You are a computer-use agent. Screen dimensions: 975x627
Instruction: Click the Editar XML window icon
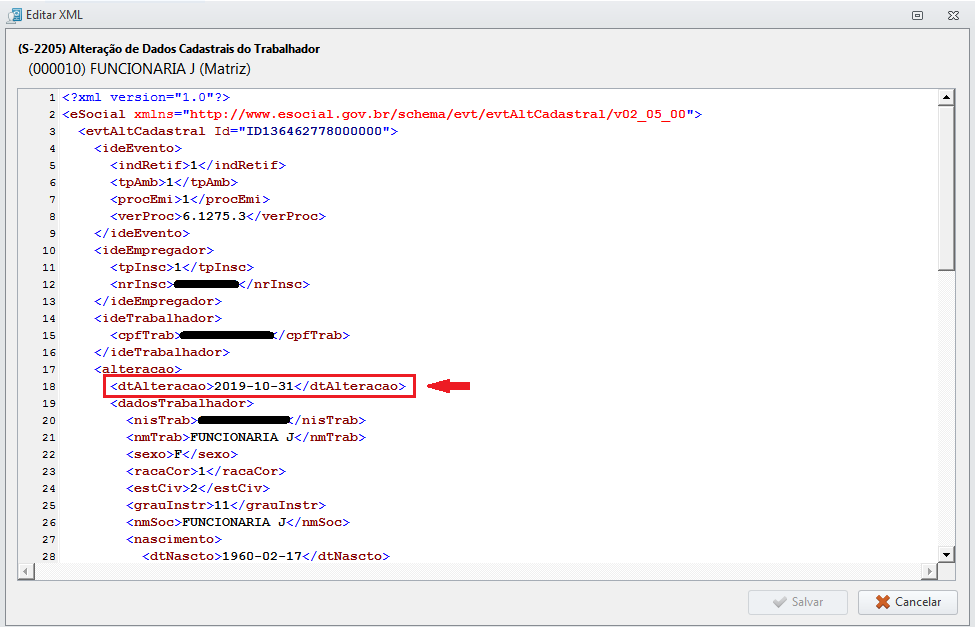click(x=14, y=16)
